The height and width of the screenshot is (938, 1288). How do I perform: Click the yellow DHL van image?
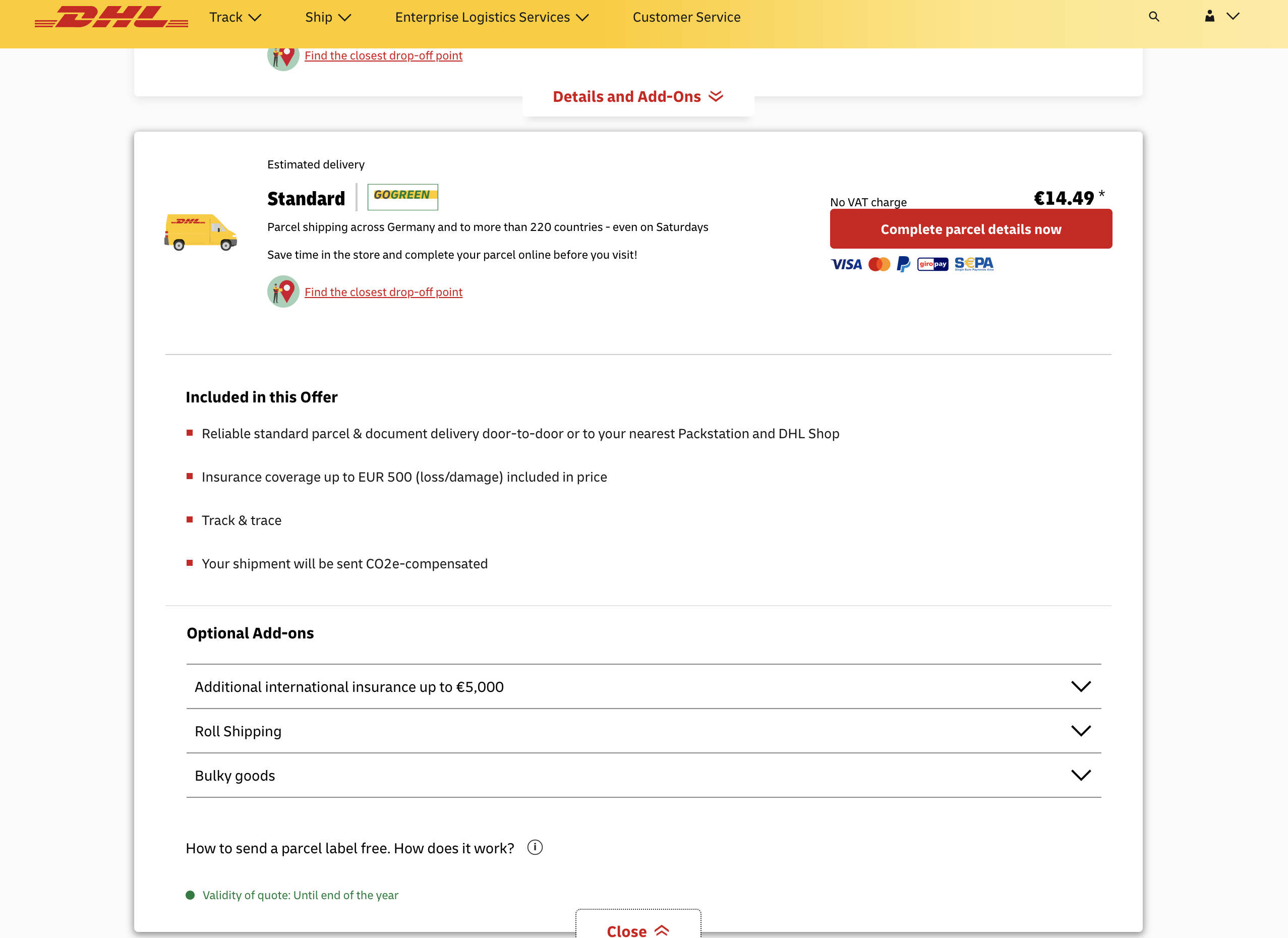(201, 232)
